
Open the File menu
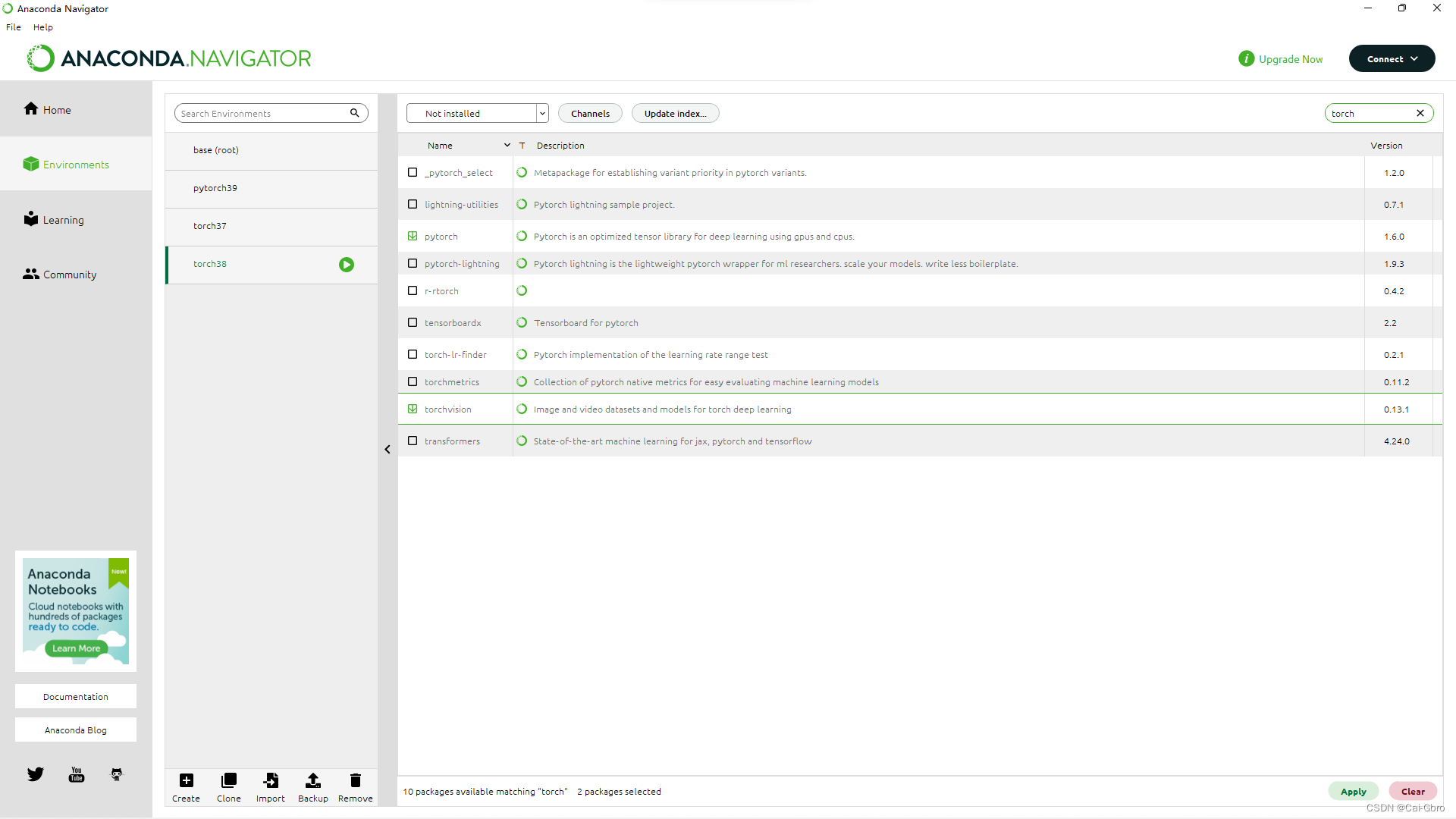(x=14, y=27)
